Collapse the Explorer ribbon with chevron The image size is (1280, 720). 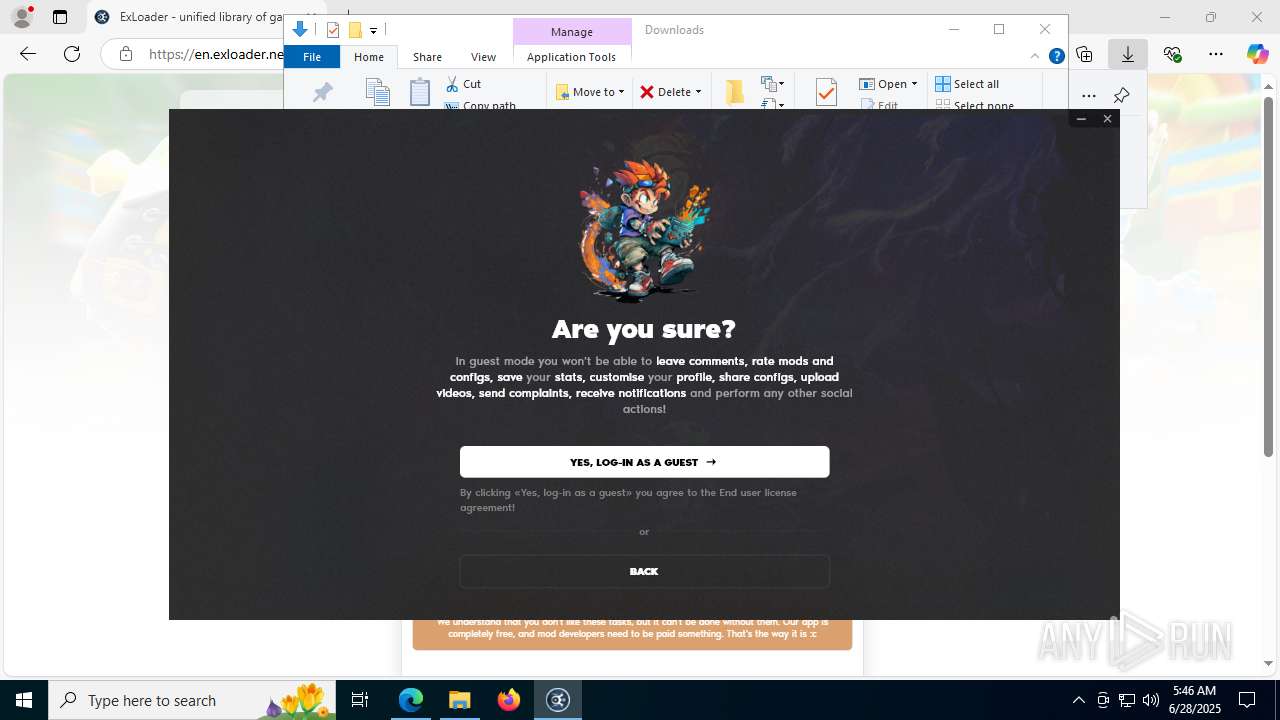pos(1035,57)
